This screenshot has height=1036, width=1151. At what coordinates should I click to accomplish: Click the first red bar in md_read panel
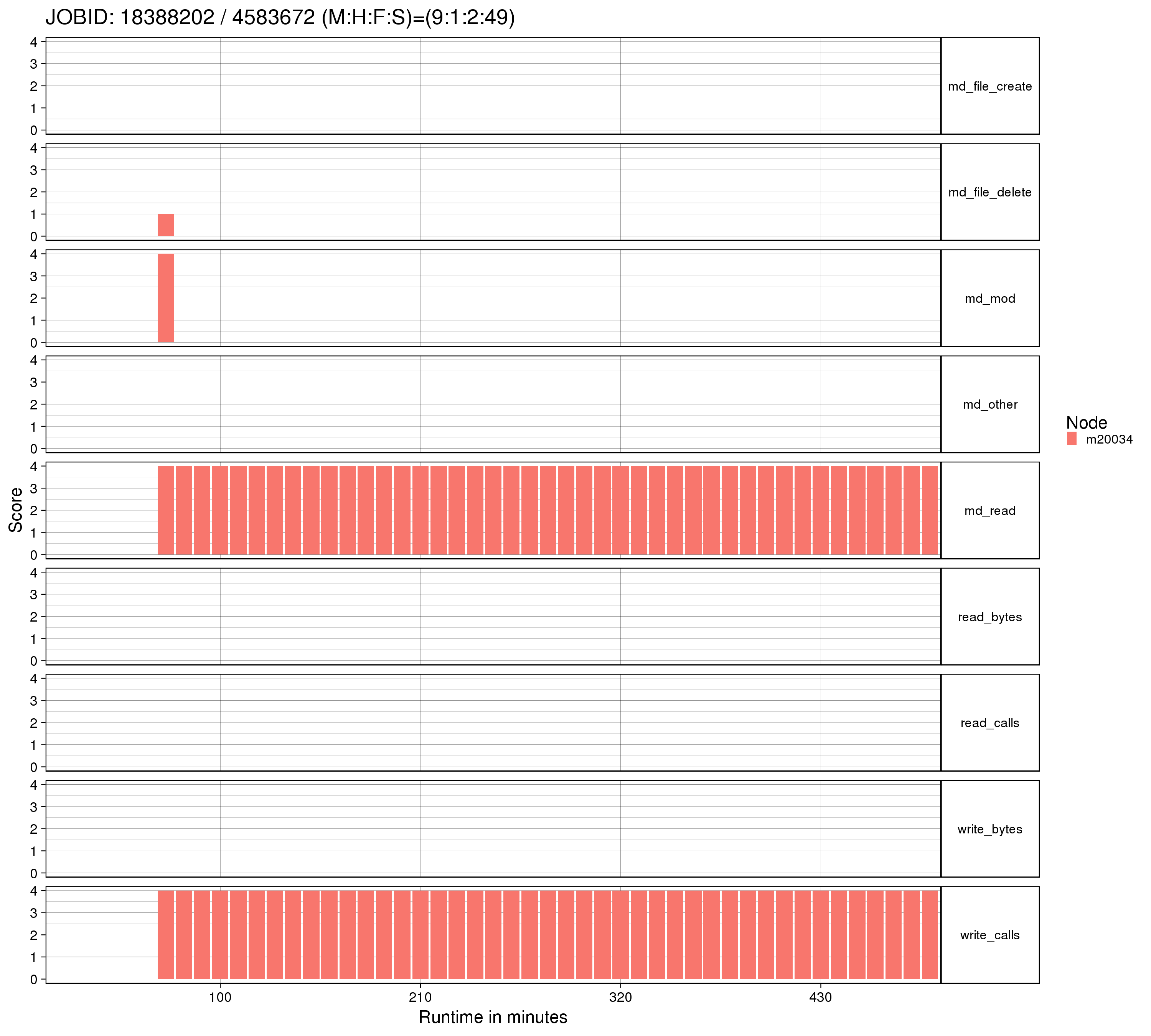click(x=166, y=510)
